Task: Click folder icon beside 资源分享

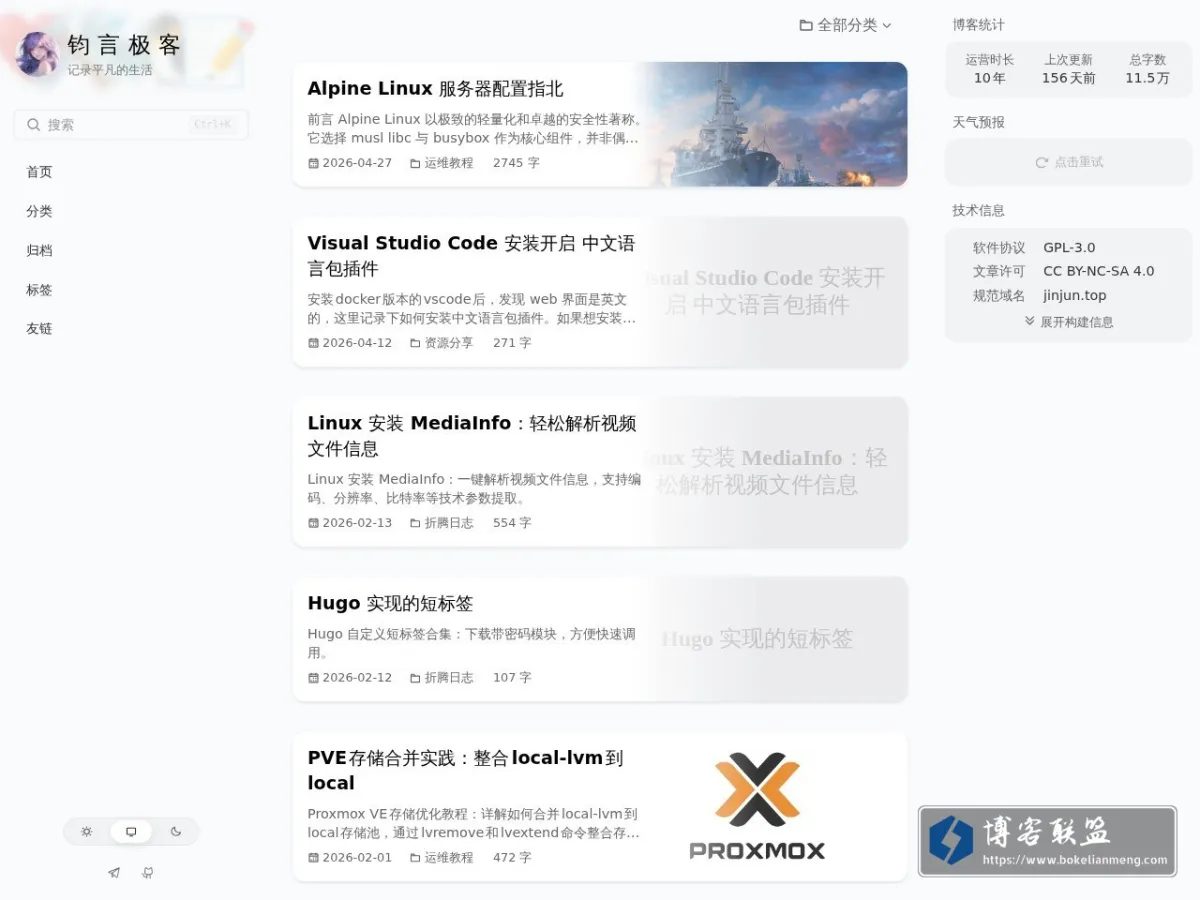Action: 415,343
